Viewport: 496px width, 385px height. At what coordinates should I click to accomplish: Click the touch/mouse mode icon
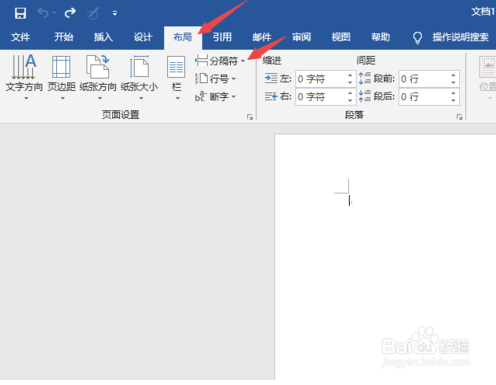(x=93, y=13)
